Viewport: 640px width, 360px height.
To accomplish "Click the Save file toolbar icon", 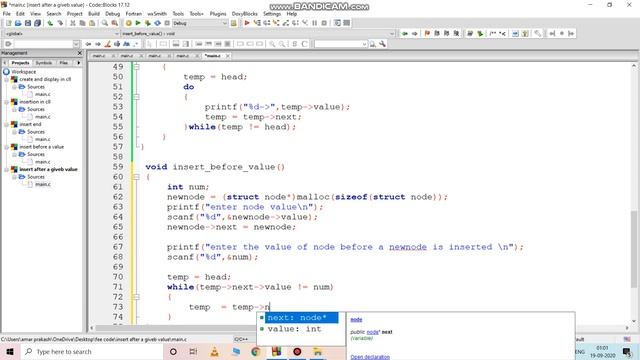I will [x=28, y=23].
